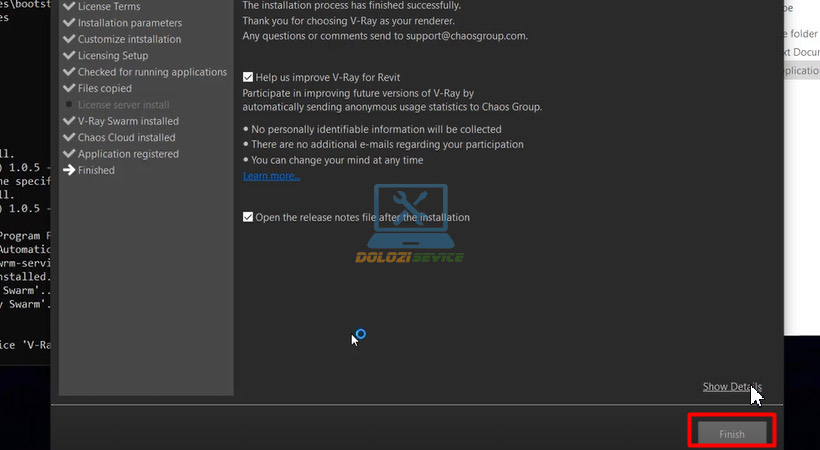820x450 pixels.
Task: Click the bullet beside License server install
Action: [x=69, y=105]
